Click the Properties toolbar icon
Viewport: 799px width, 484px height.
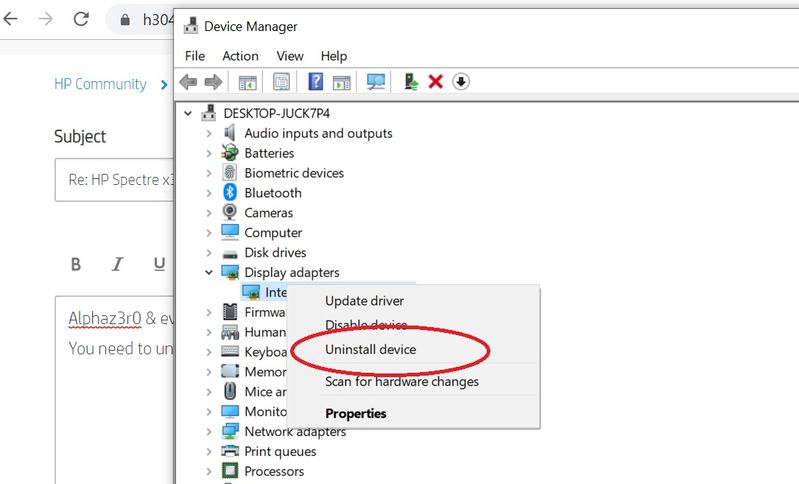(281, 82)
